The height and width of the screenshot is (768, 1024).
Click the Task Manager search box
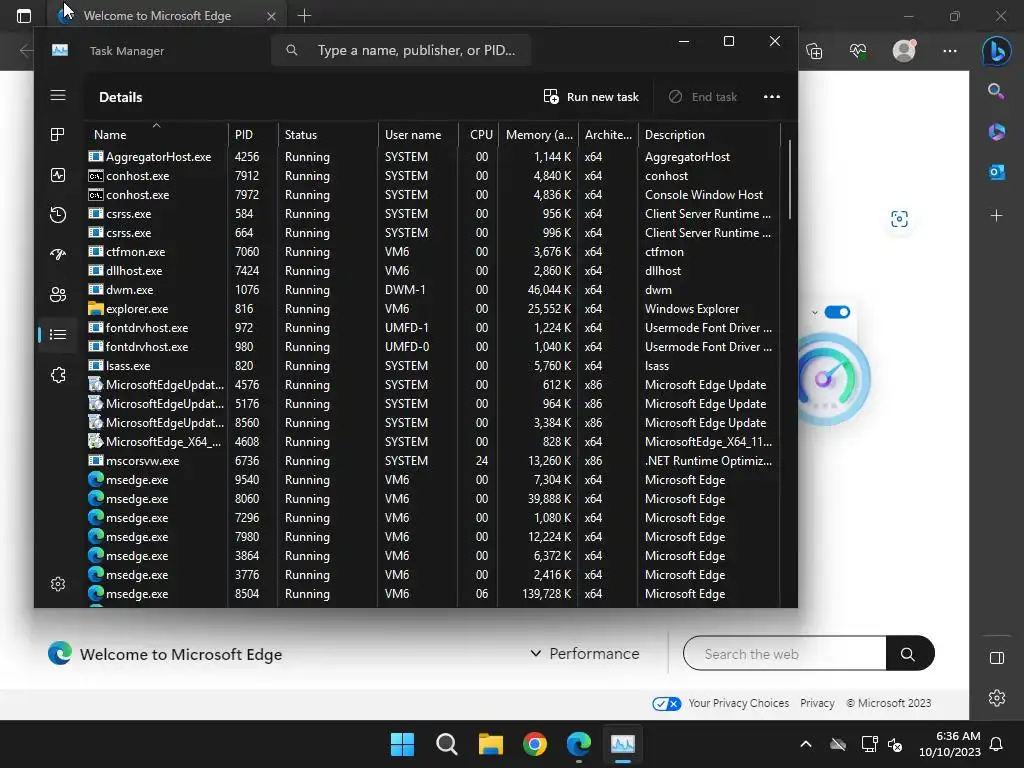[x=401, y=50]
